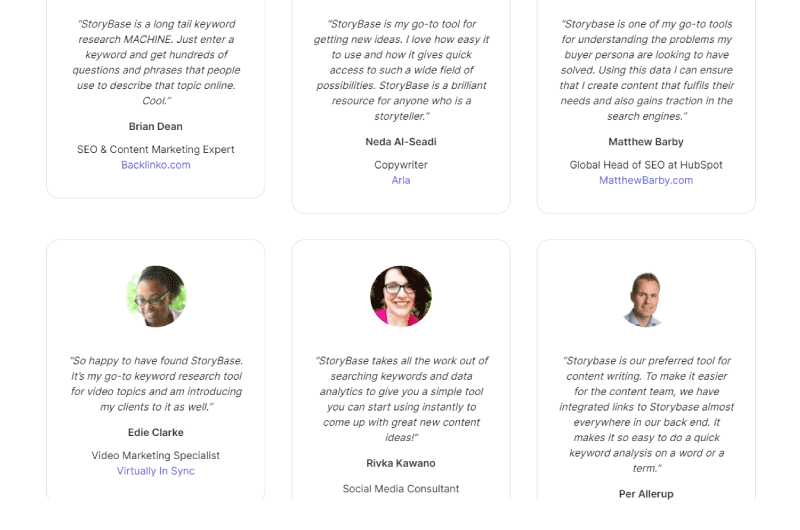Select the Brian Dean name heading
This screenshot has width=800, height=530.
coord(156,126)
